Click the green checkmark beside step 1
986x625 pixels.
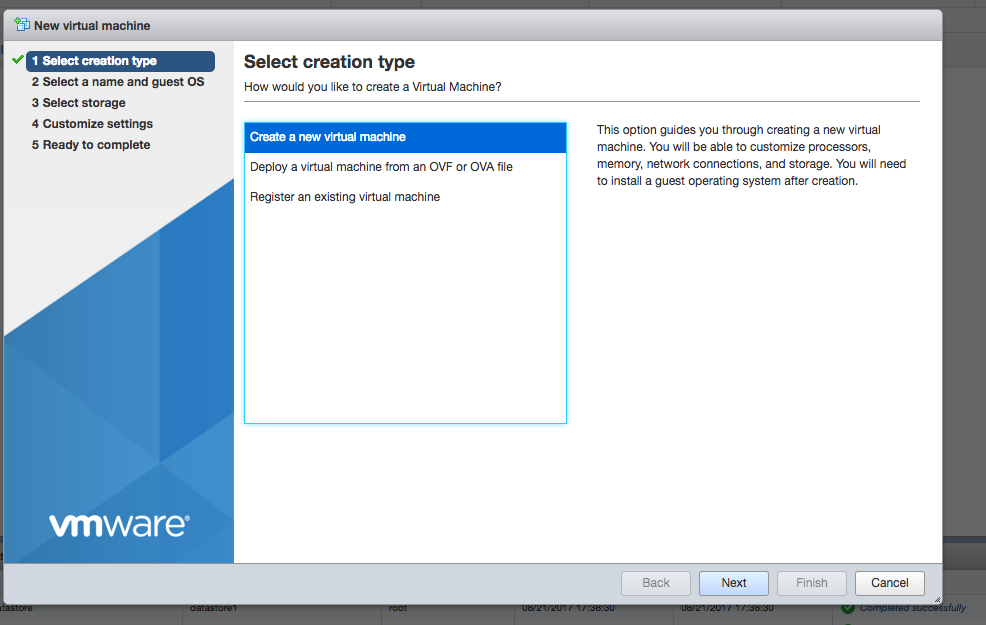pos(18,60)
